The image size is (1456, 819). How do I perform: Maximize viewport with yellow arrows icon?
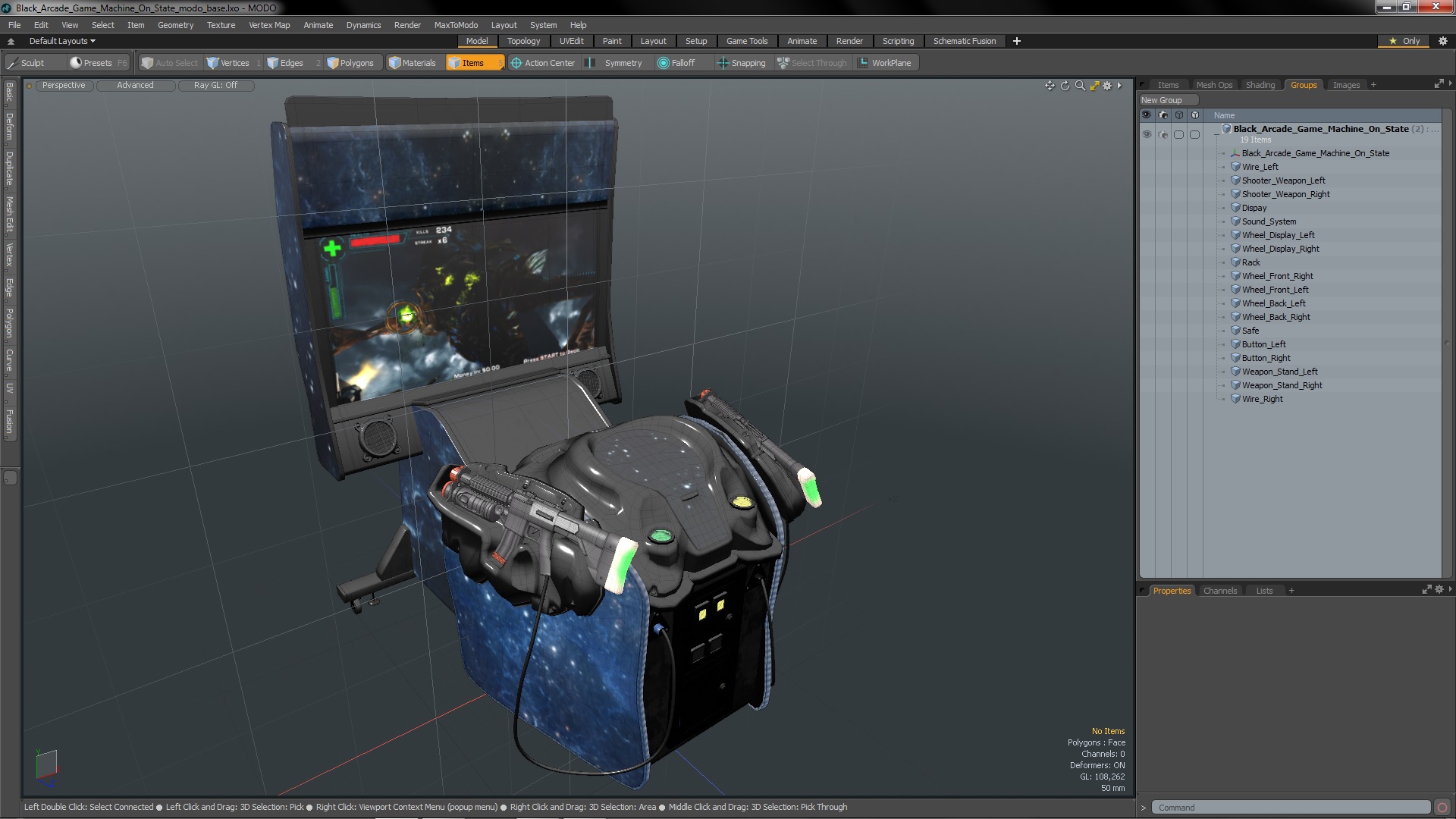(x=1094, y=86)
